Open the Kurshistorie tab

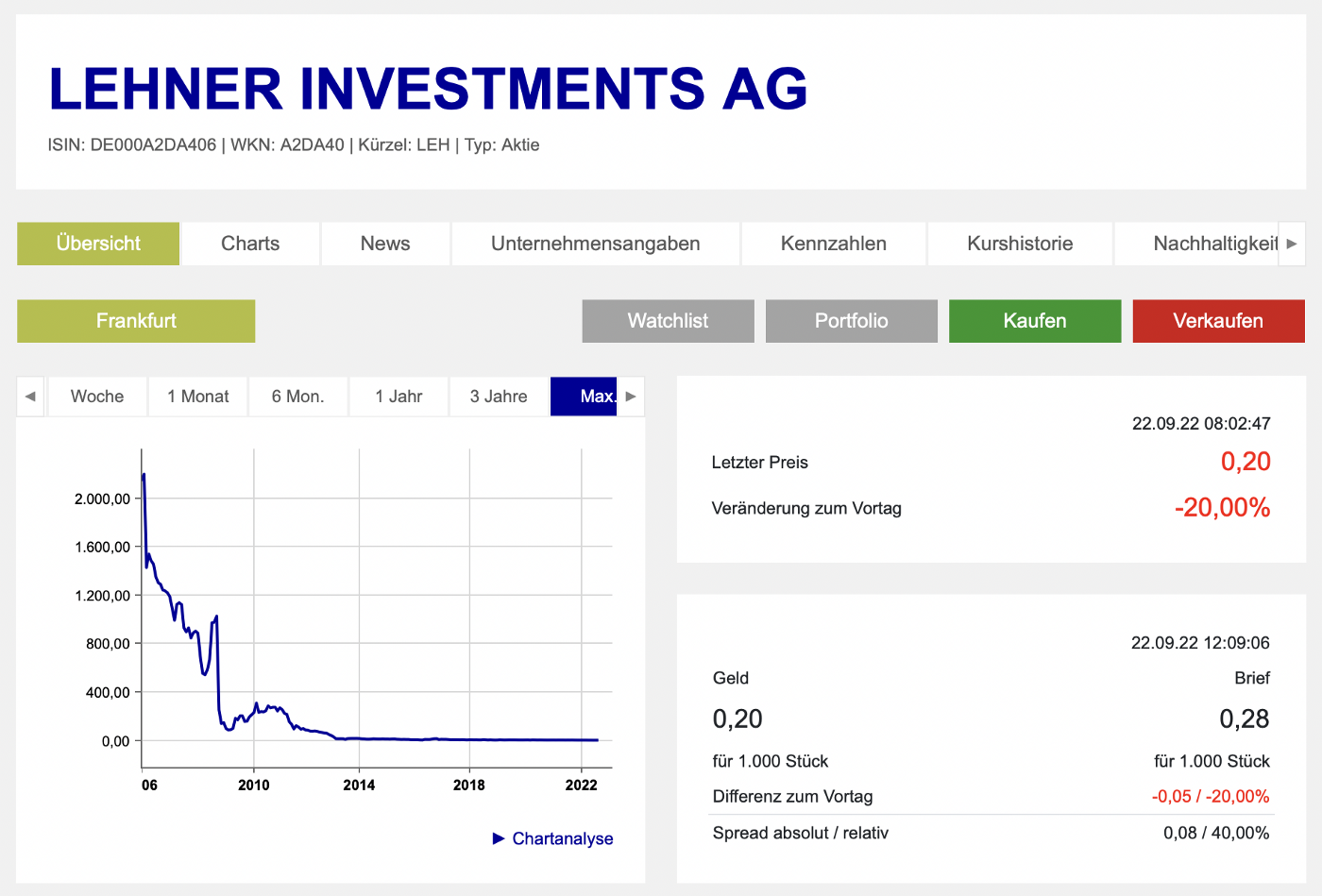click(x=1020, y=244)
